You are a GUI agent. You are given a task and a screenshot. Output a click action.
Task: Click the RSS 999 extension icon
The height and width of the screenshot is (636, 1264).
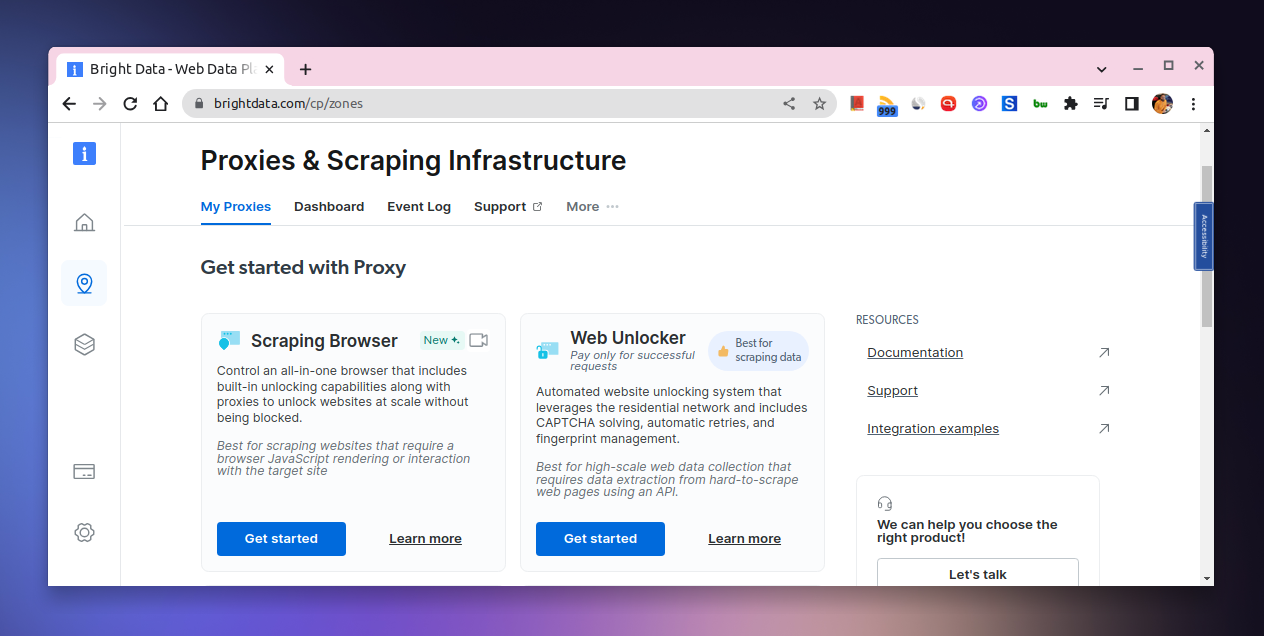tap(887, 105)
